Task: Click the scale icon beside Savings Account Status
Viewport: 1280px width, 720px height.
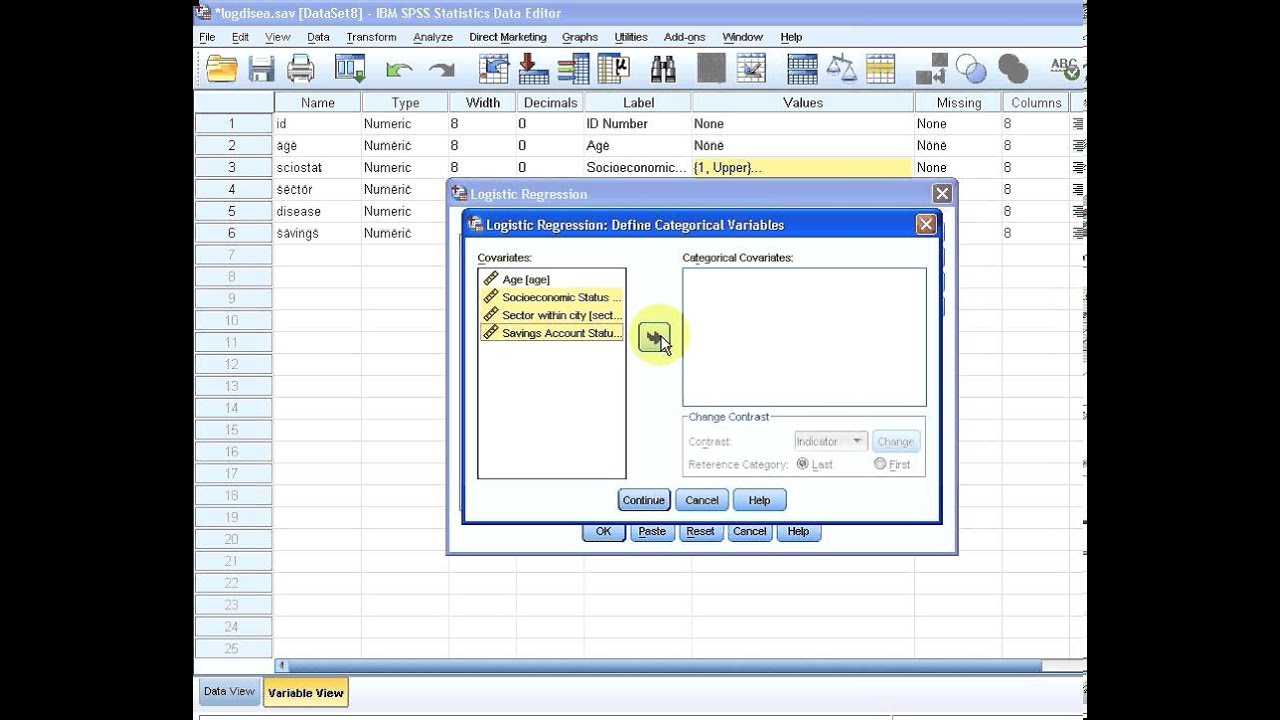Action: [x=490, y=333]
